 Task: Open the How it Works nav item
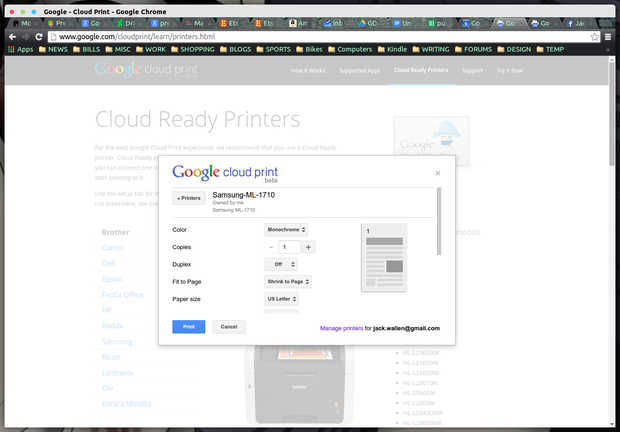(308, 70)
